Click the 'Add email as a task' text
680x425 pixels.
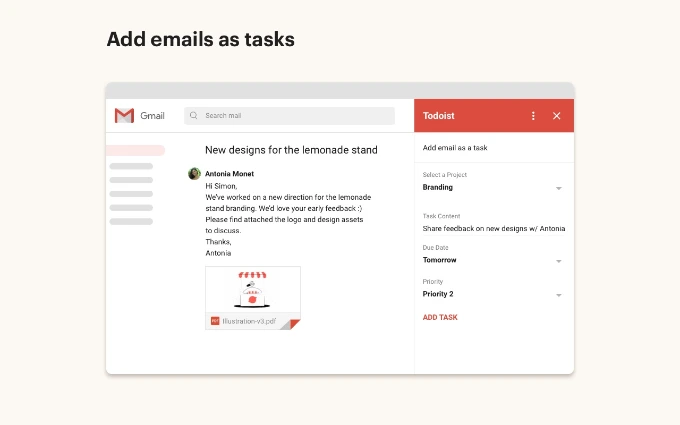click(455, 148)
